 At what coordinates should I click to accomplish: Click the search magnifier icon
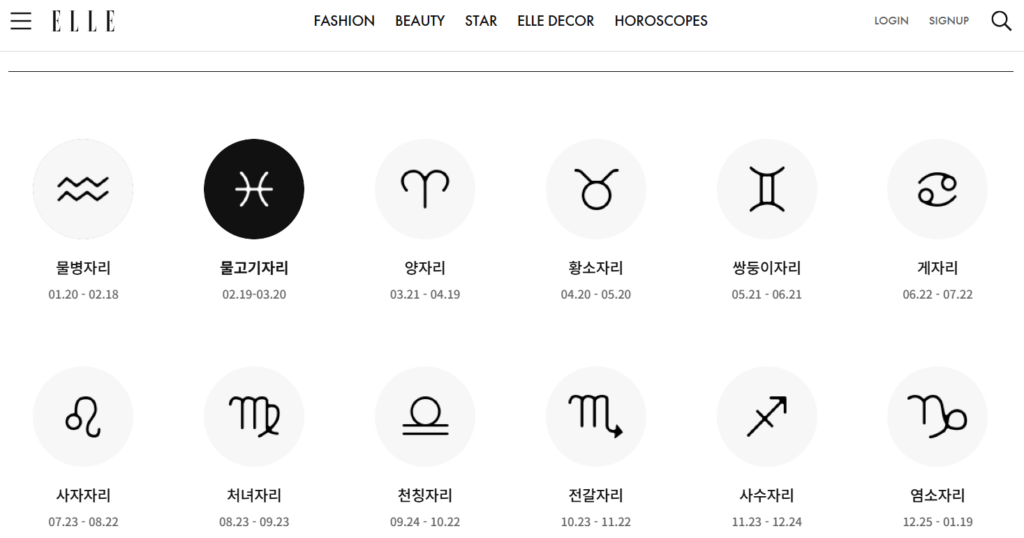pos(1001,21)
